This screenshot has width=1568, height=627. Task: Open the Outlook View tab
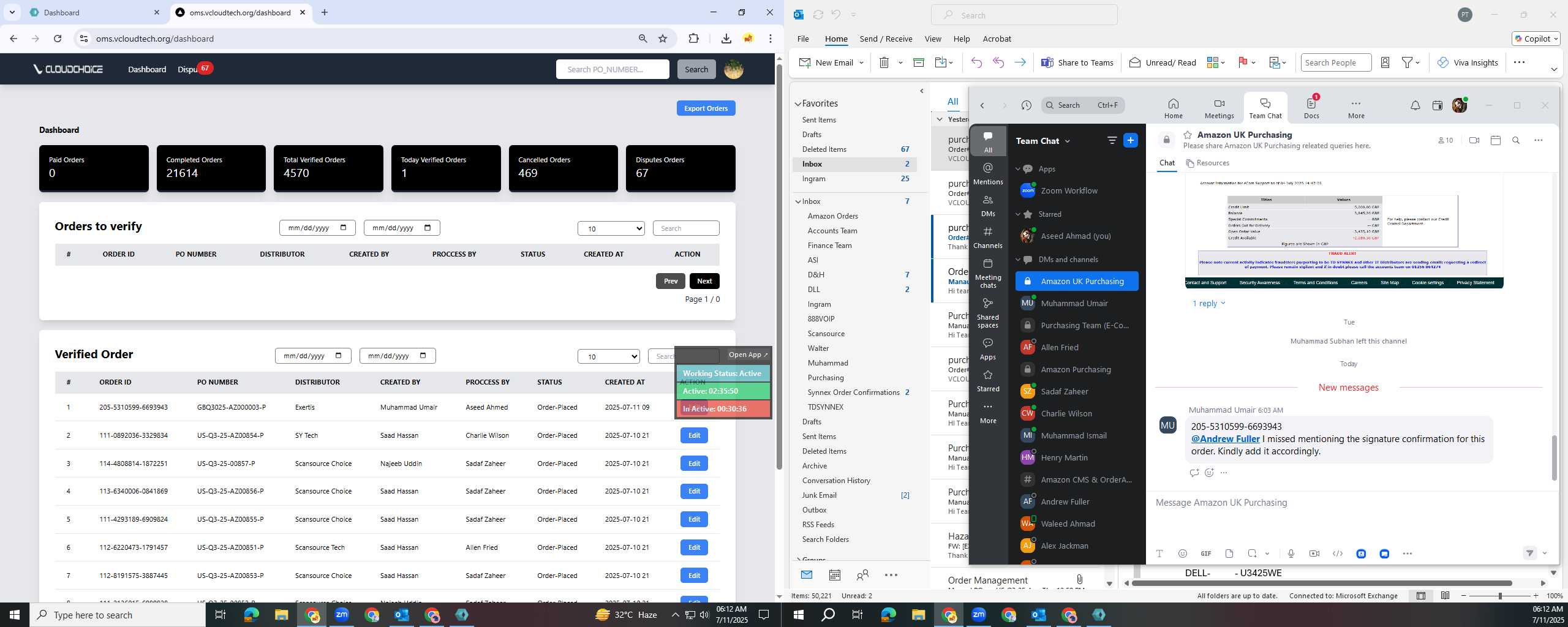[x=933, y=39]
